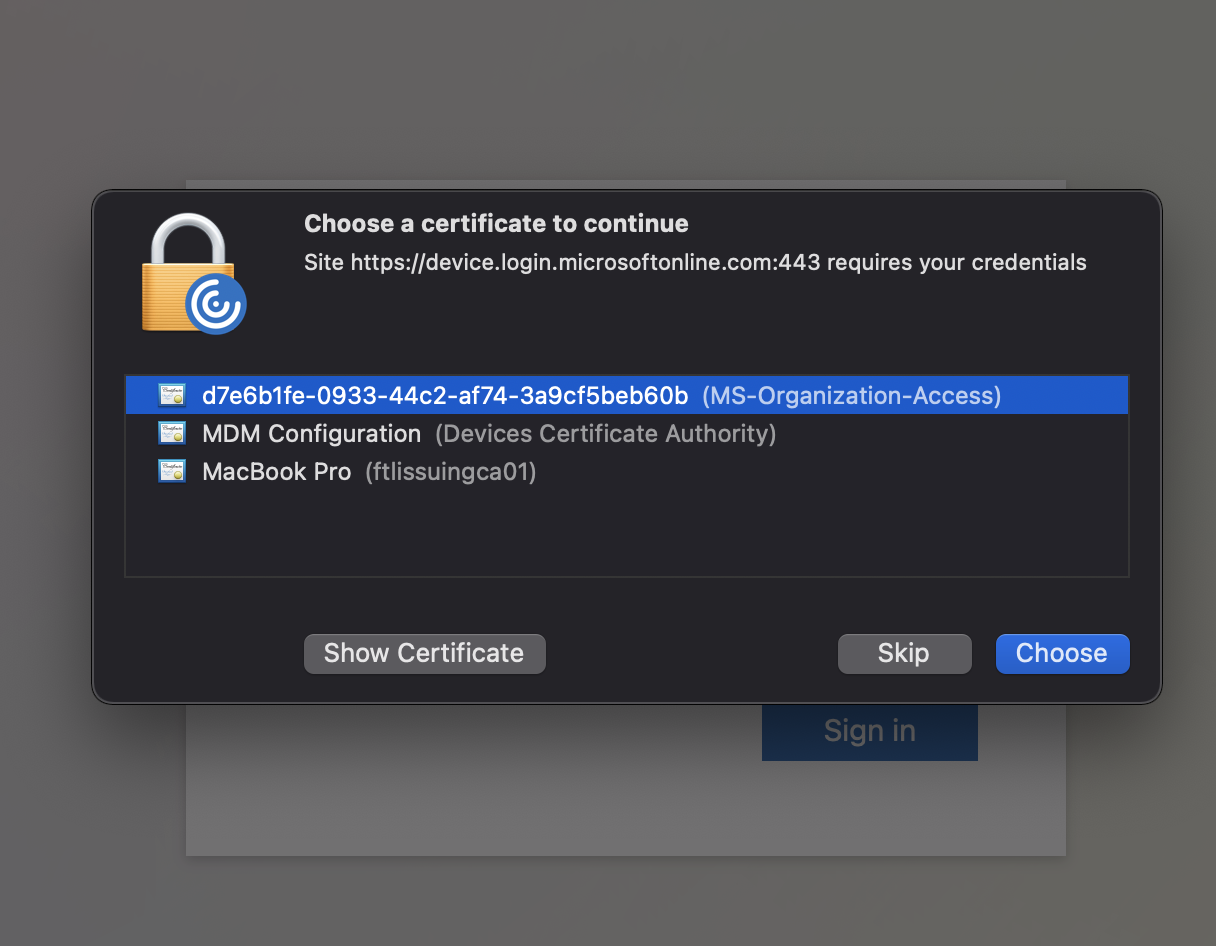Image resolution: width=1216 pixels, height=946 pixels.
Task: Click the certificate icon beside MDM Configuration
Action: (172, 433)
